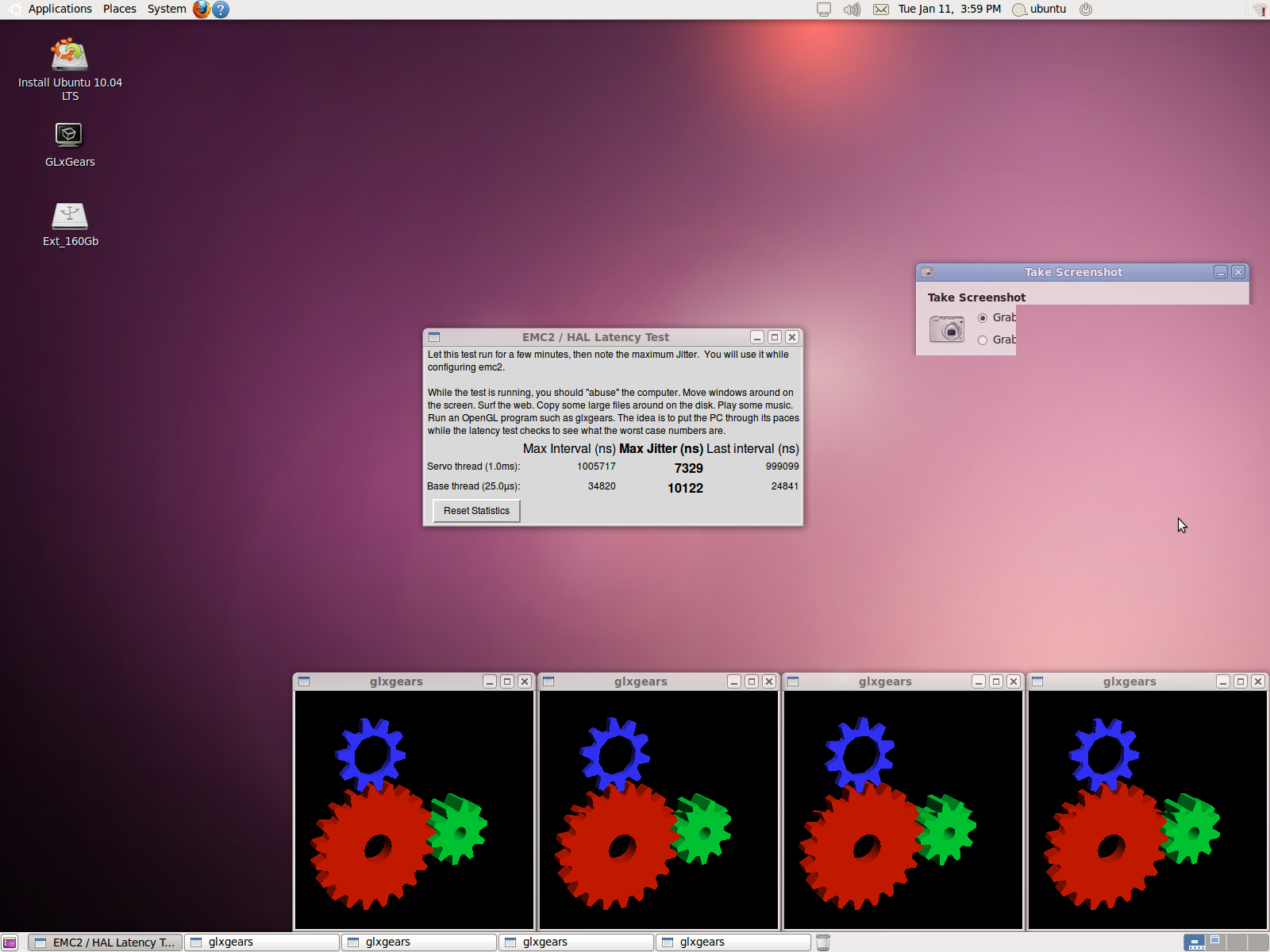
Task: Open the ubuntu user status menu
Action: coord(1040,10)
